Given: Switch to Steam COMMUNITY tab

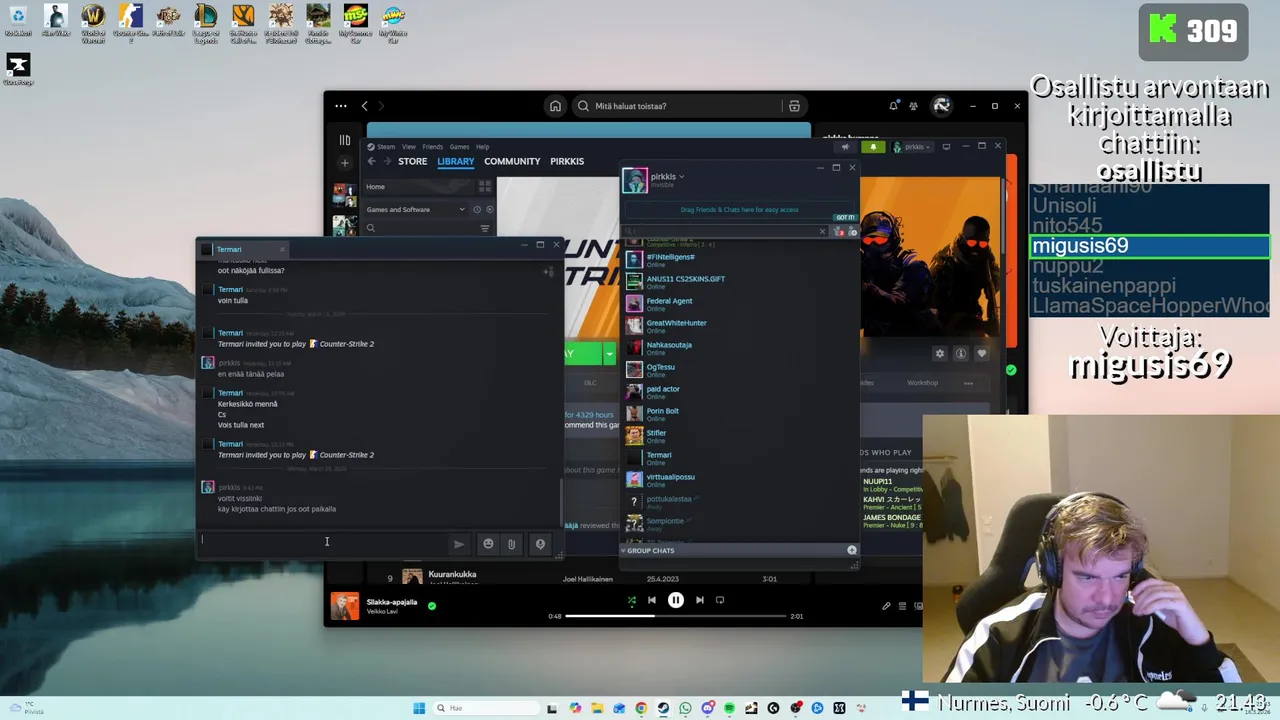Looking at the screenshot, I should click(x=512, y=161).
